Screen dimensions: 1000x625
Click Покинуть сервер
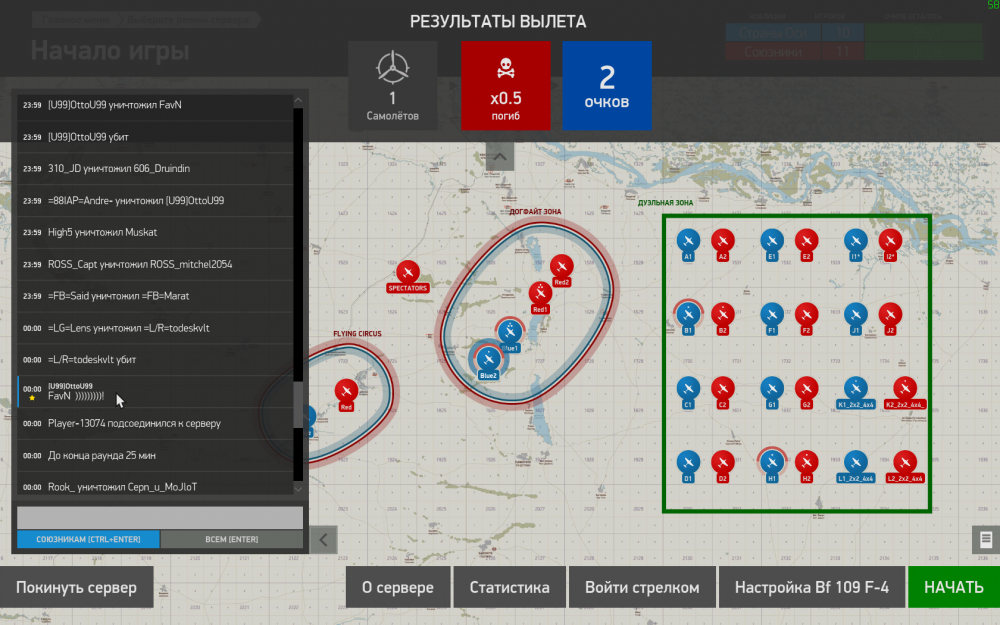click(x=76, y=587)
